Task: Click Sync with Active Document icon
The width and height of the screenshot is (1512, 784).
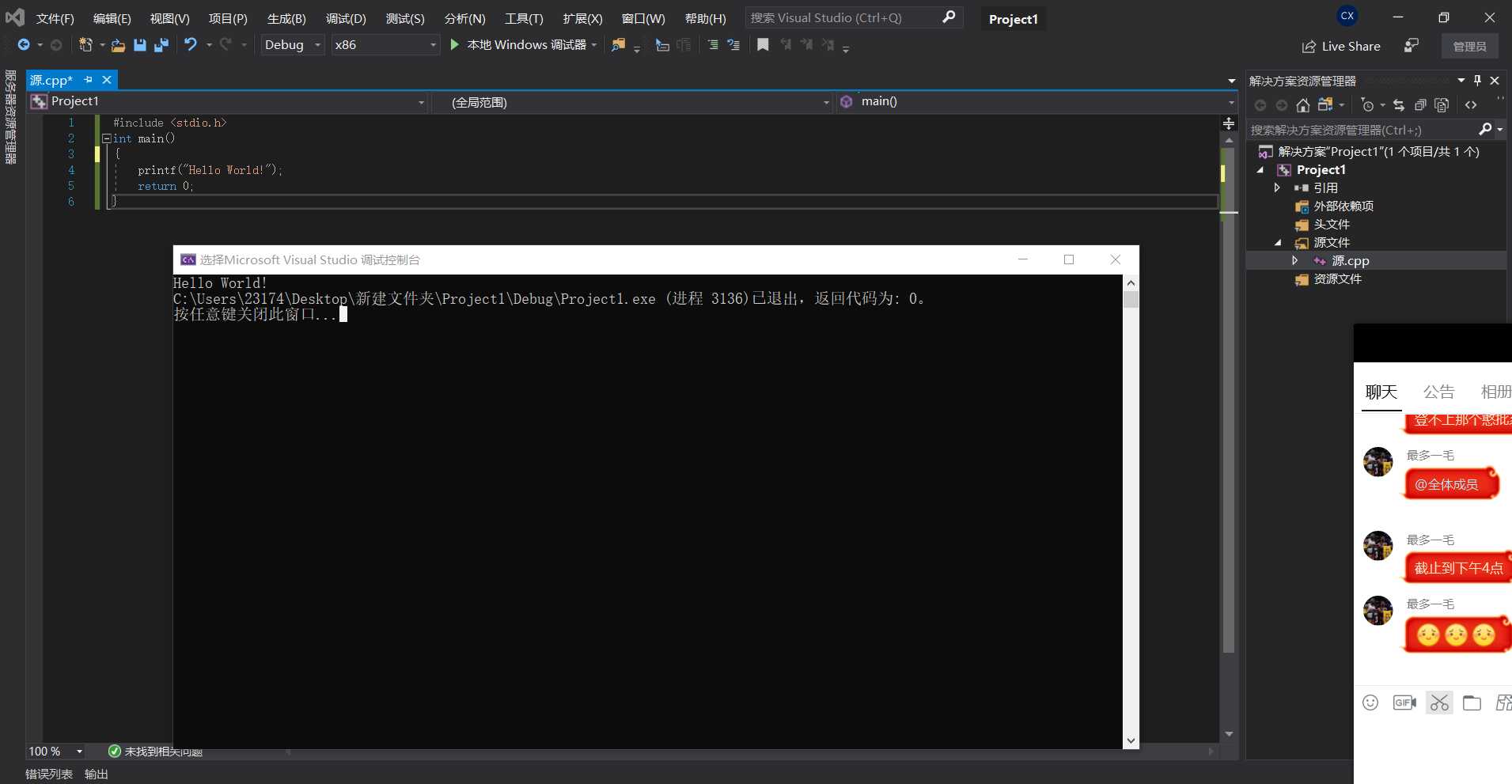Action: pos(1399,105)
